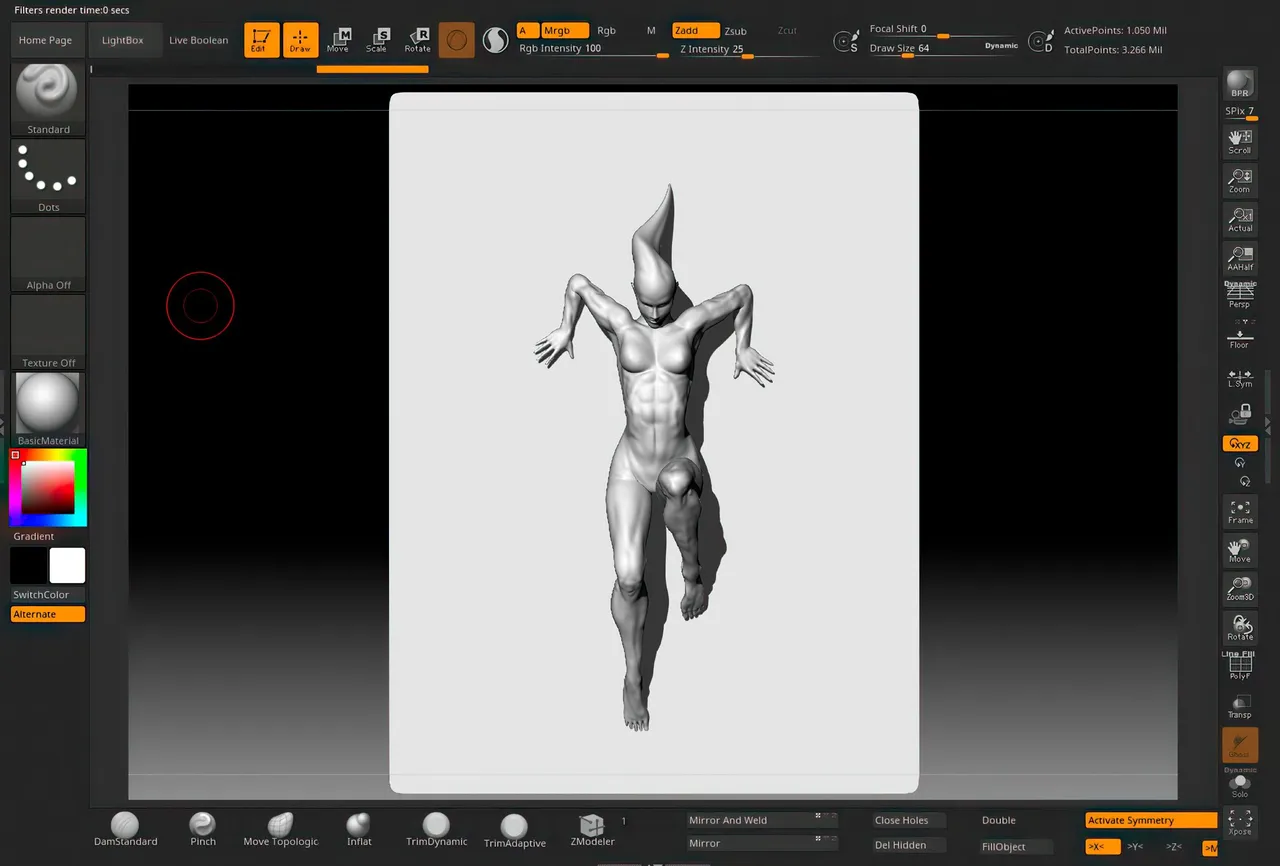Adjust the SPix slider

1240,112
